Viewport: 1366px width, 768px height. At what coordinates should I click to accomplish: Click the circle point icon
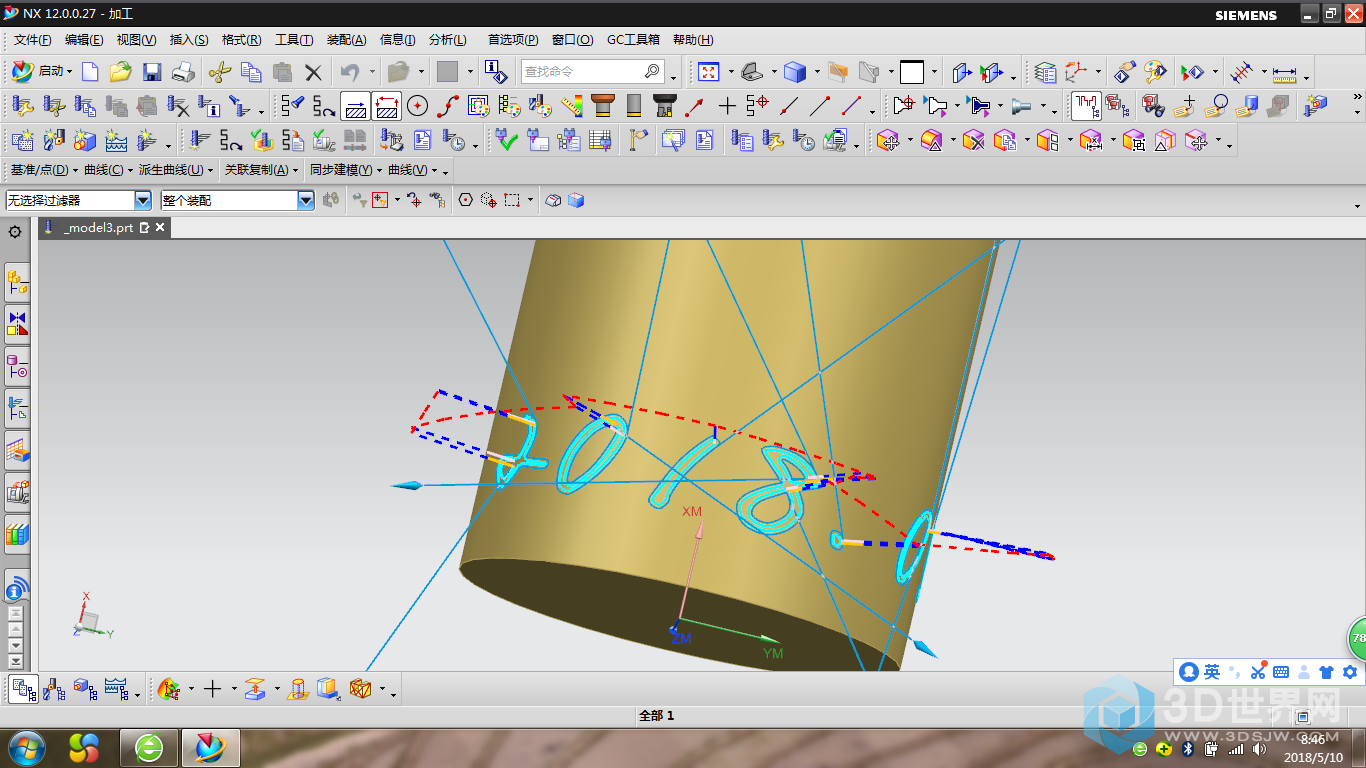point(417,105)
